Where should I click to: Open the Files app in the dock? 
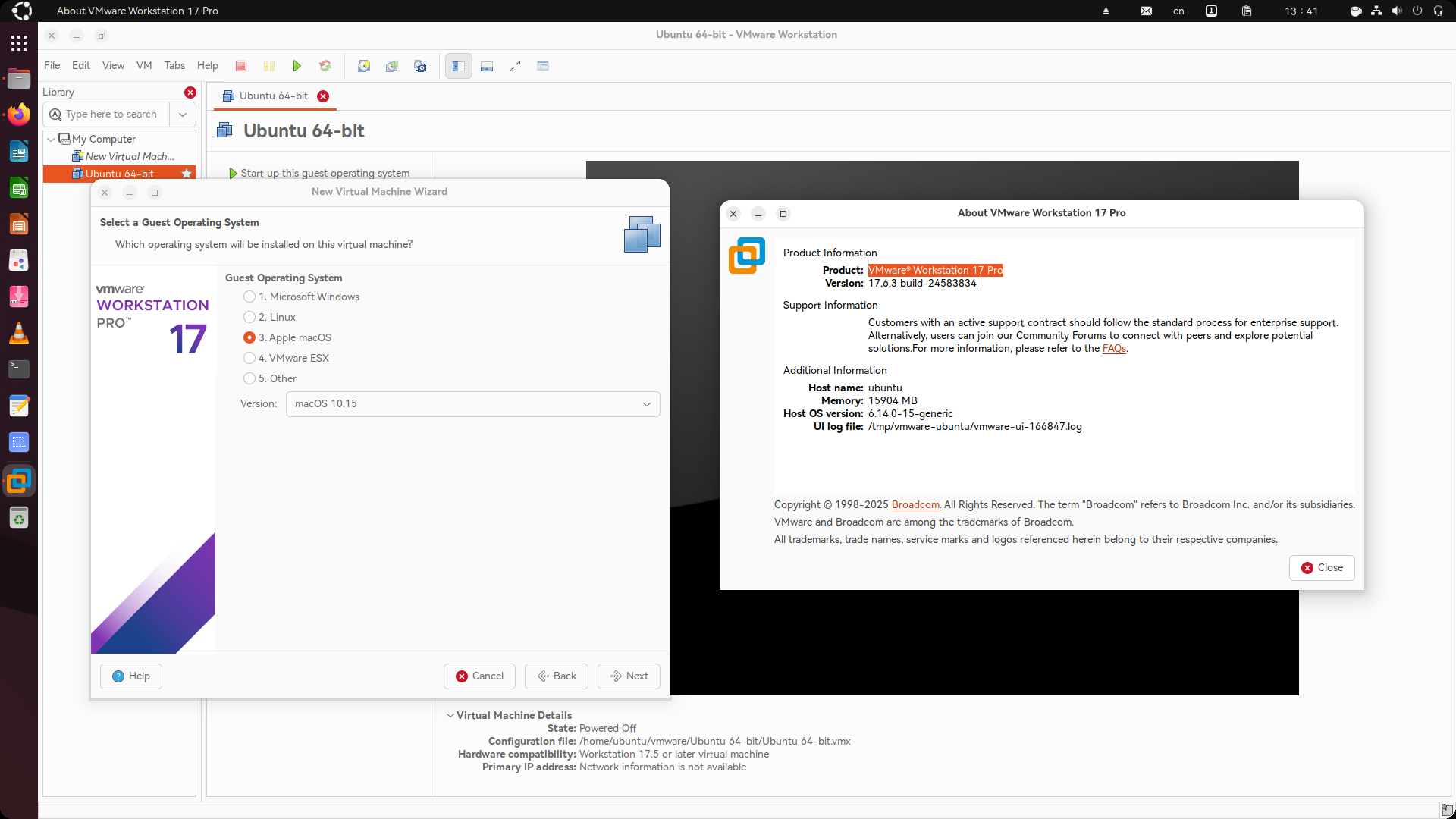tap(19, 78)
